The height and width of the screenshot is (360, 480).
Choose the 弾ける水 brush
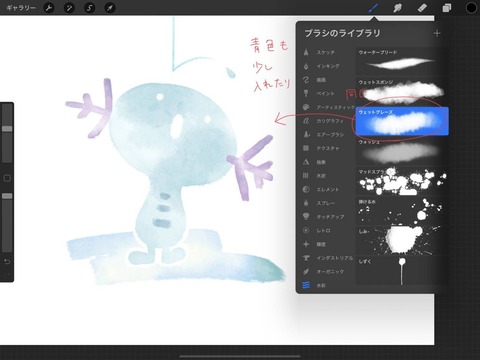pos(402,211)
